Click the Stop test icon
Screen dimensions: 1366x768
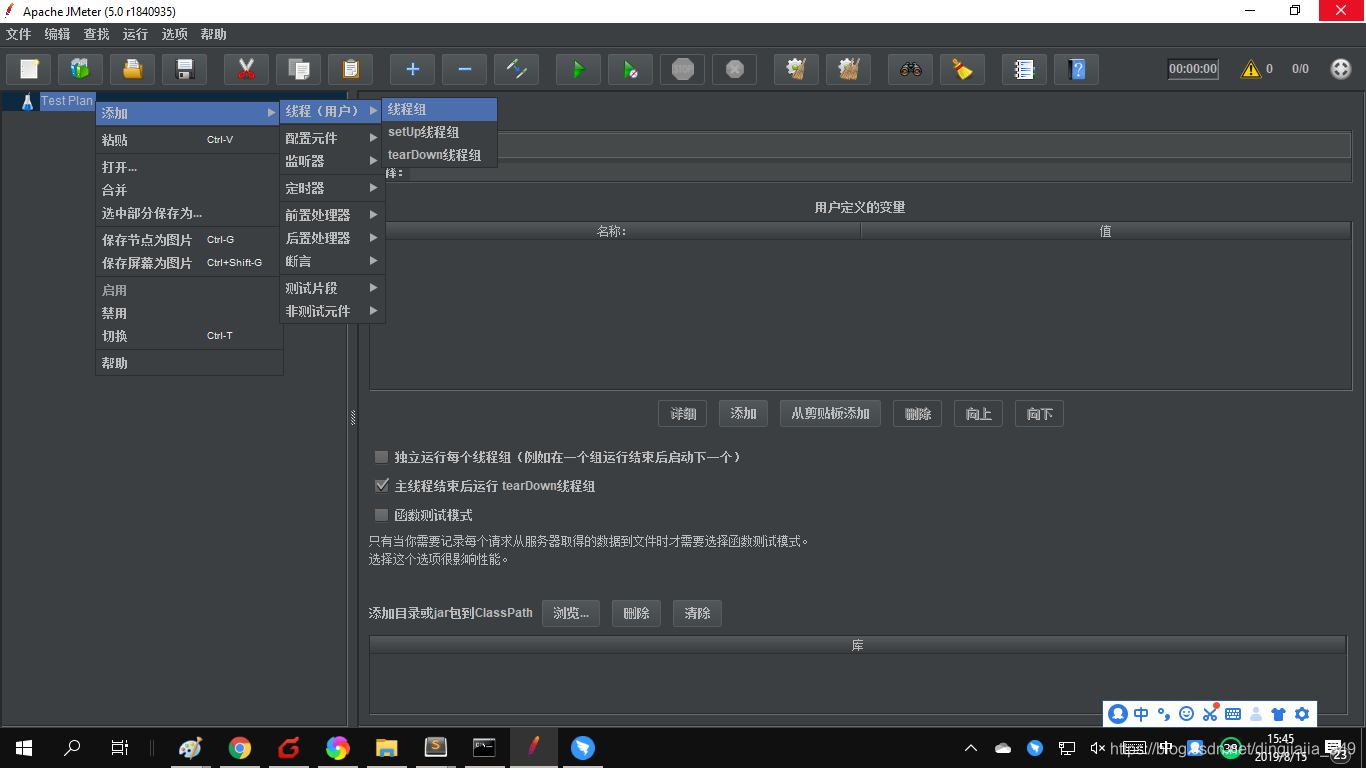coord(683,69)
